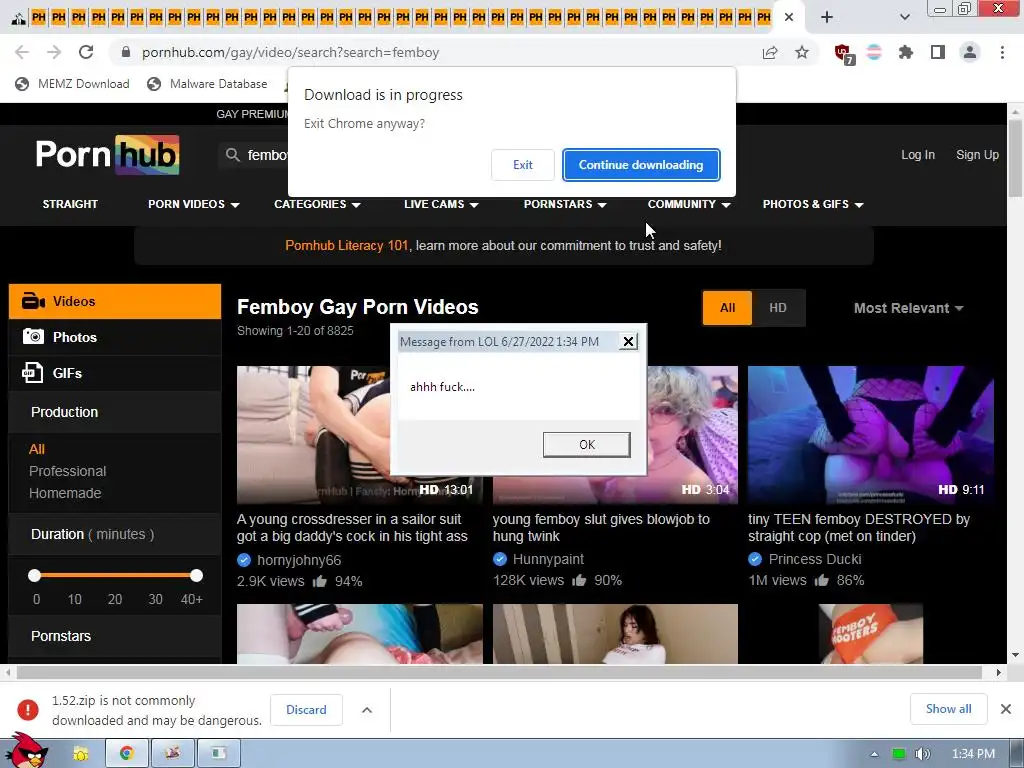Image resolution: width=1024 pixels, height=768 pixels.
Task: Open the Chrome taskbar button
Action: [126, 754]
